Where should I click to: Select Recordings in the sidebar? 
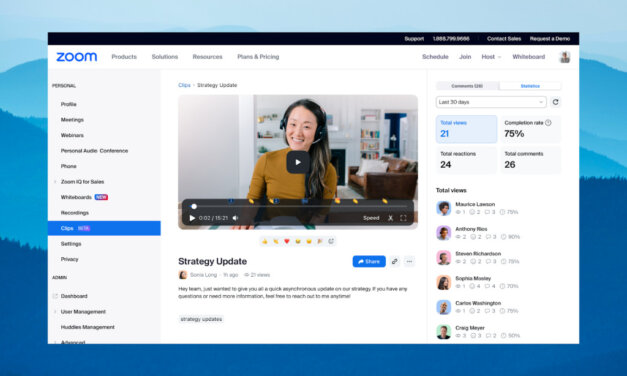[75, 213]
